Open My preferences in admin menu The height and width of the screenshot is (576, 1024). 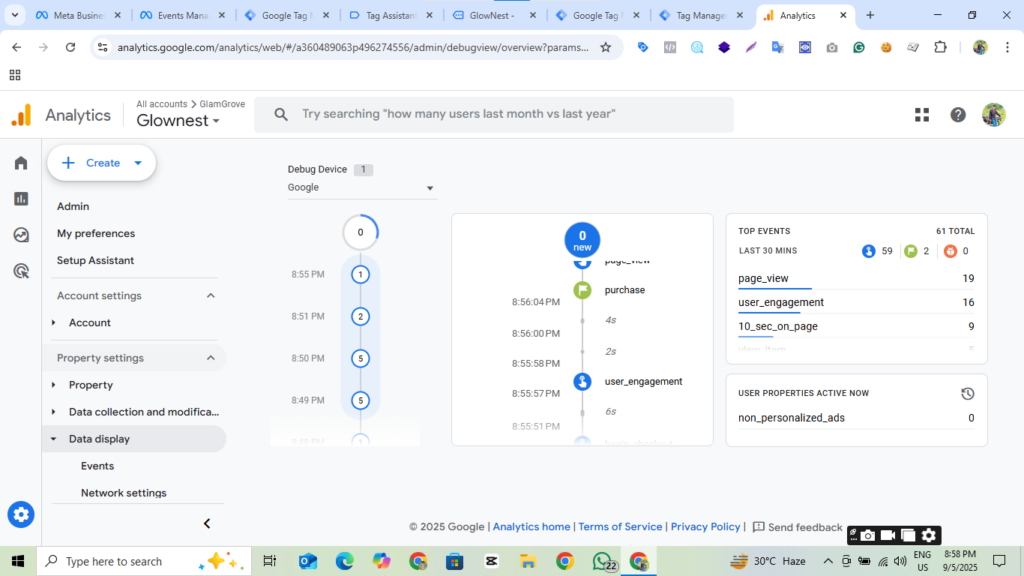96,233
